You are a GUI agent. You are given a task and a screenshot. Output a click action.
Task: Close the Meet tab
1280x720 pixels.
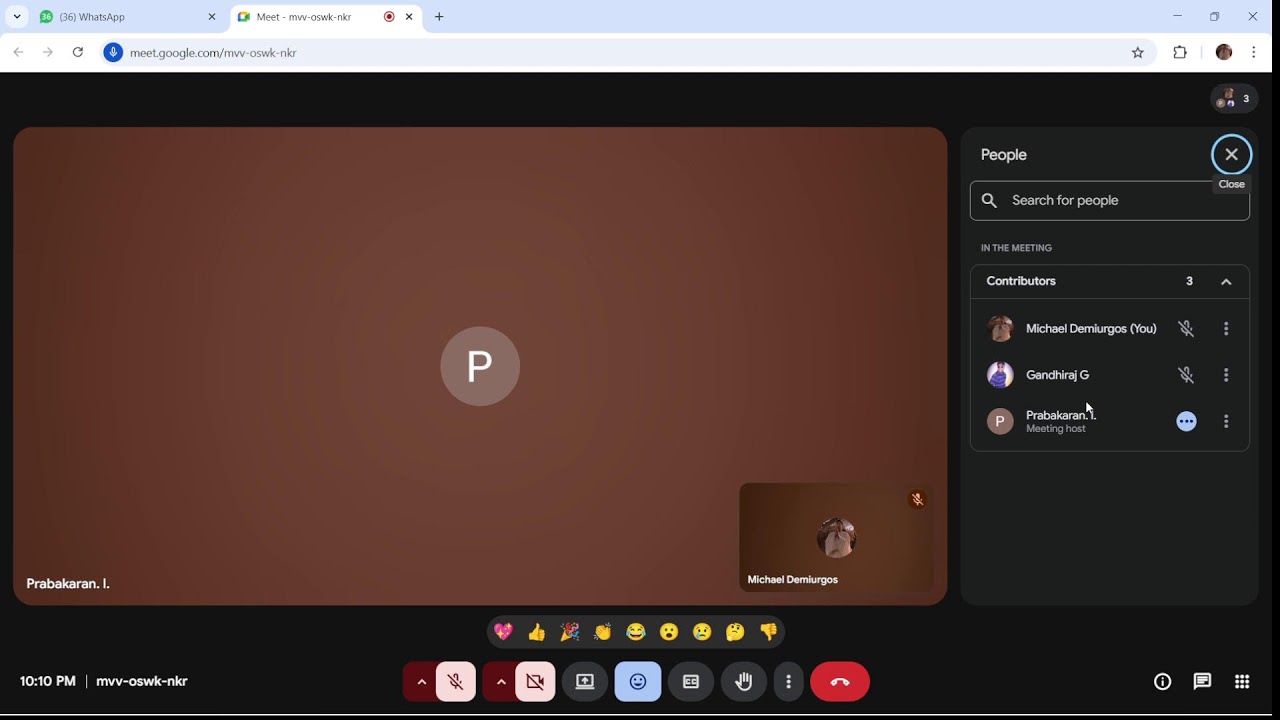point(409,17)
